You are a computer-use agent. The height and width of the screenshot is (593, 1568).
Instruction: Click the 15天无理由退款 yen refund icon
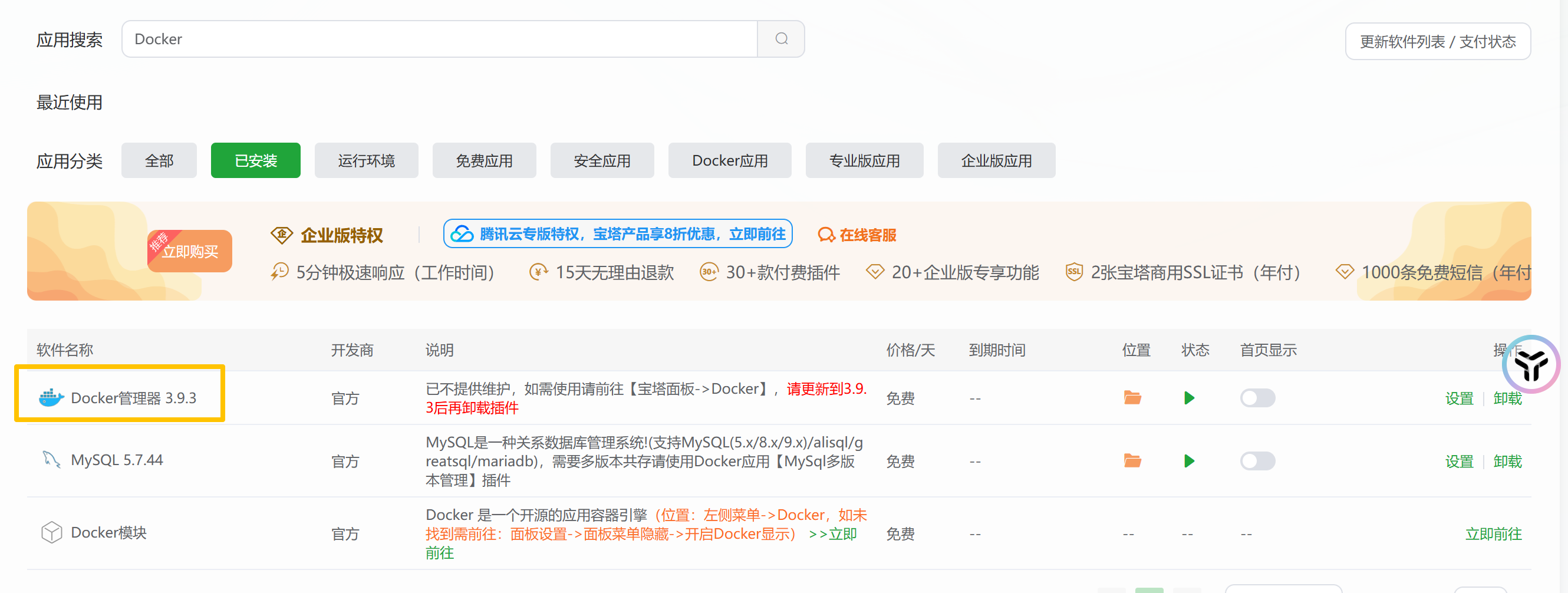point(538,272)
